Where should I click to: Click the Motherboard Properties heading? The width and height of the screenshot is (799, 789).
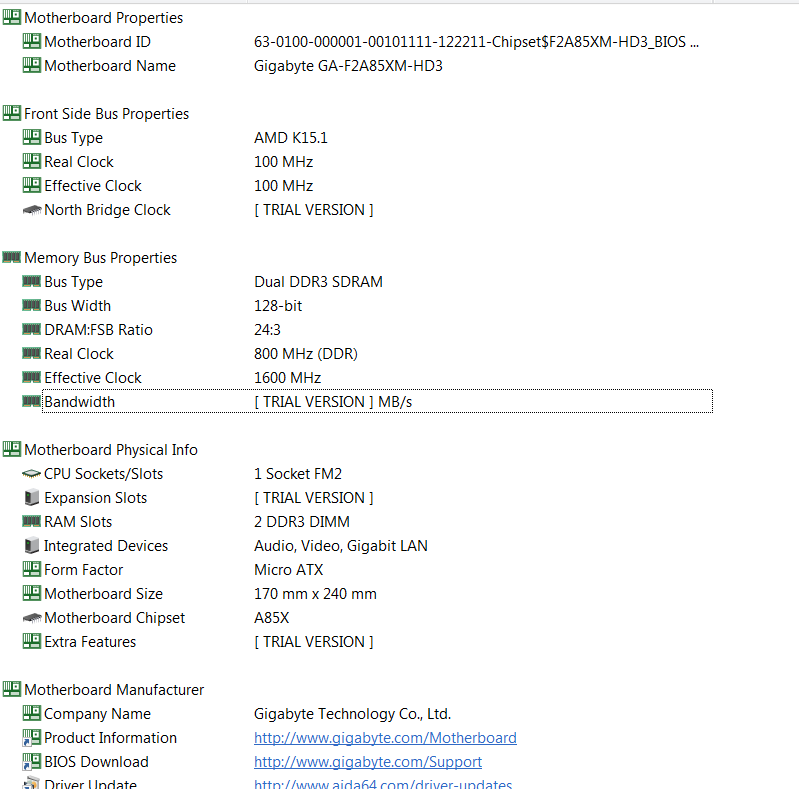[104, 18]
